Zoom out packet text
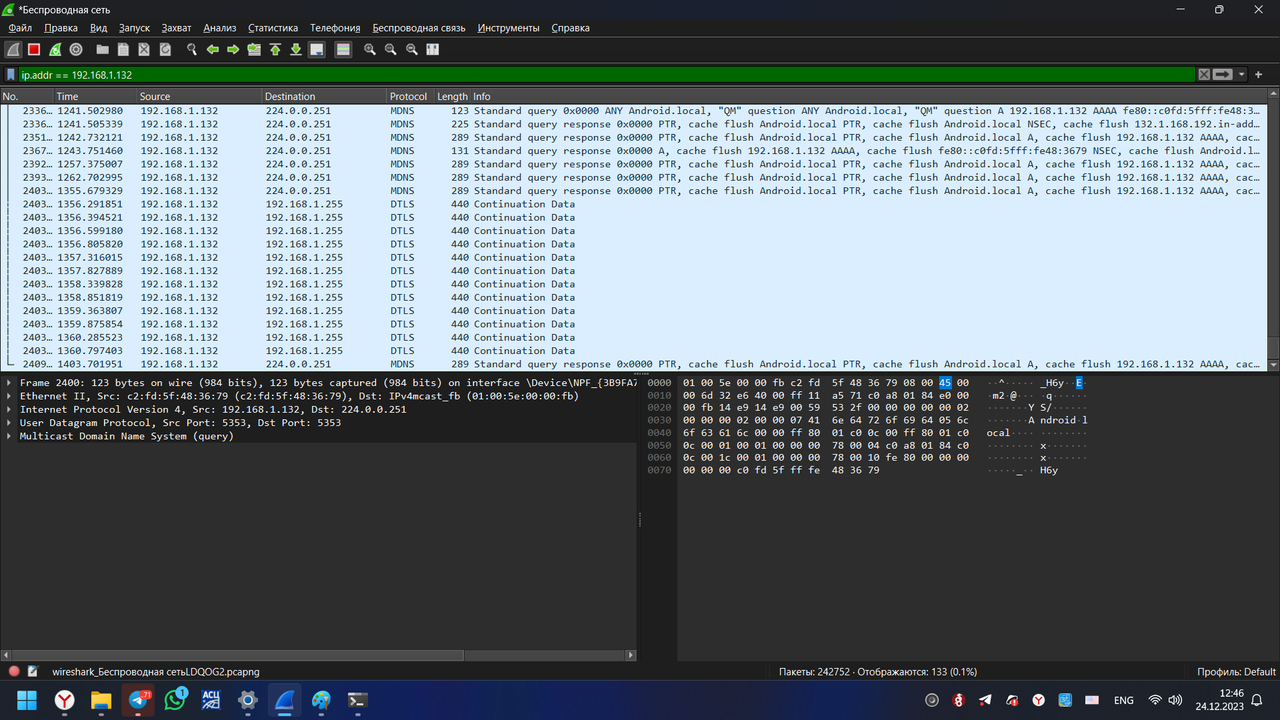 [x=391, y=49]
